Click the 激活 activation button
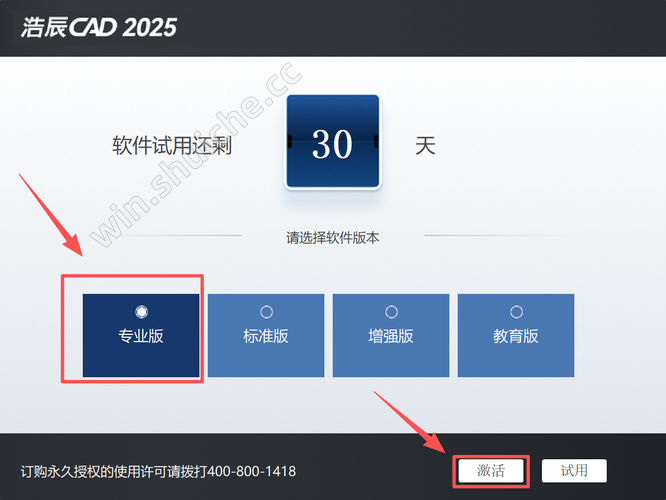Screen dimensions: 666x500 tap(491, 471)
